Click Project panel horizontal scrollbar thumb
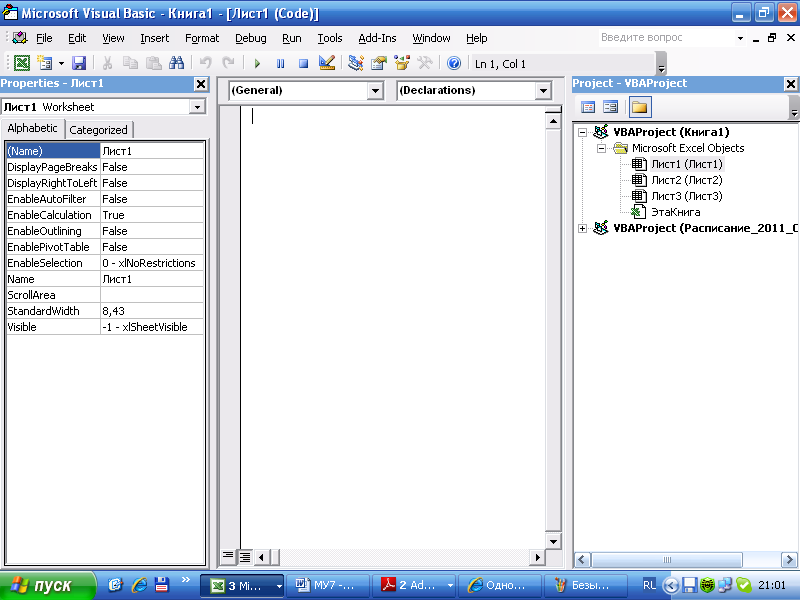This screenshot has width=800, height=600. coord(666,560)
